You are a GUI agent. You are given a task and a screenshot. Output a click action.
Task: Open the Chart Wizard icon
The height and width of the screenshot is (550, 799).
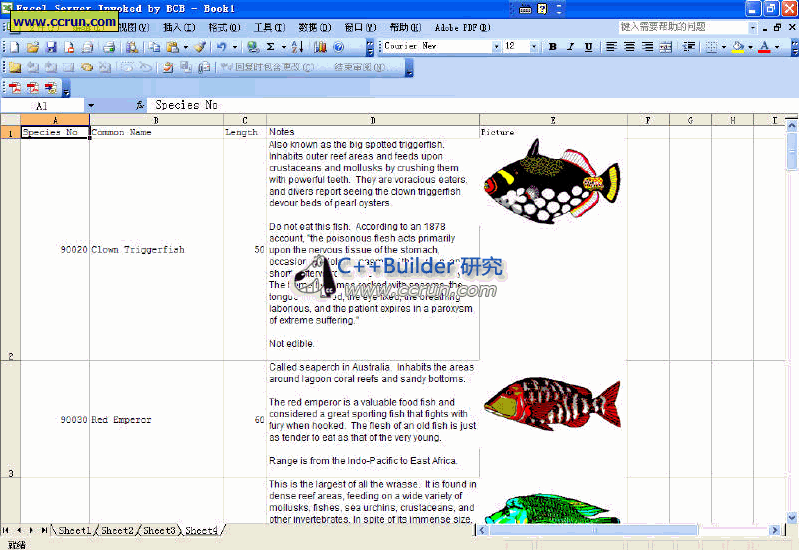pyautogui.click(x=320, y=47)
